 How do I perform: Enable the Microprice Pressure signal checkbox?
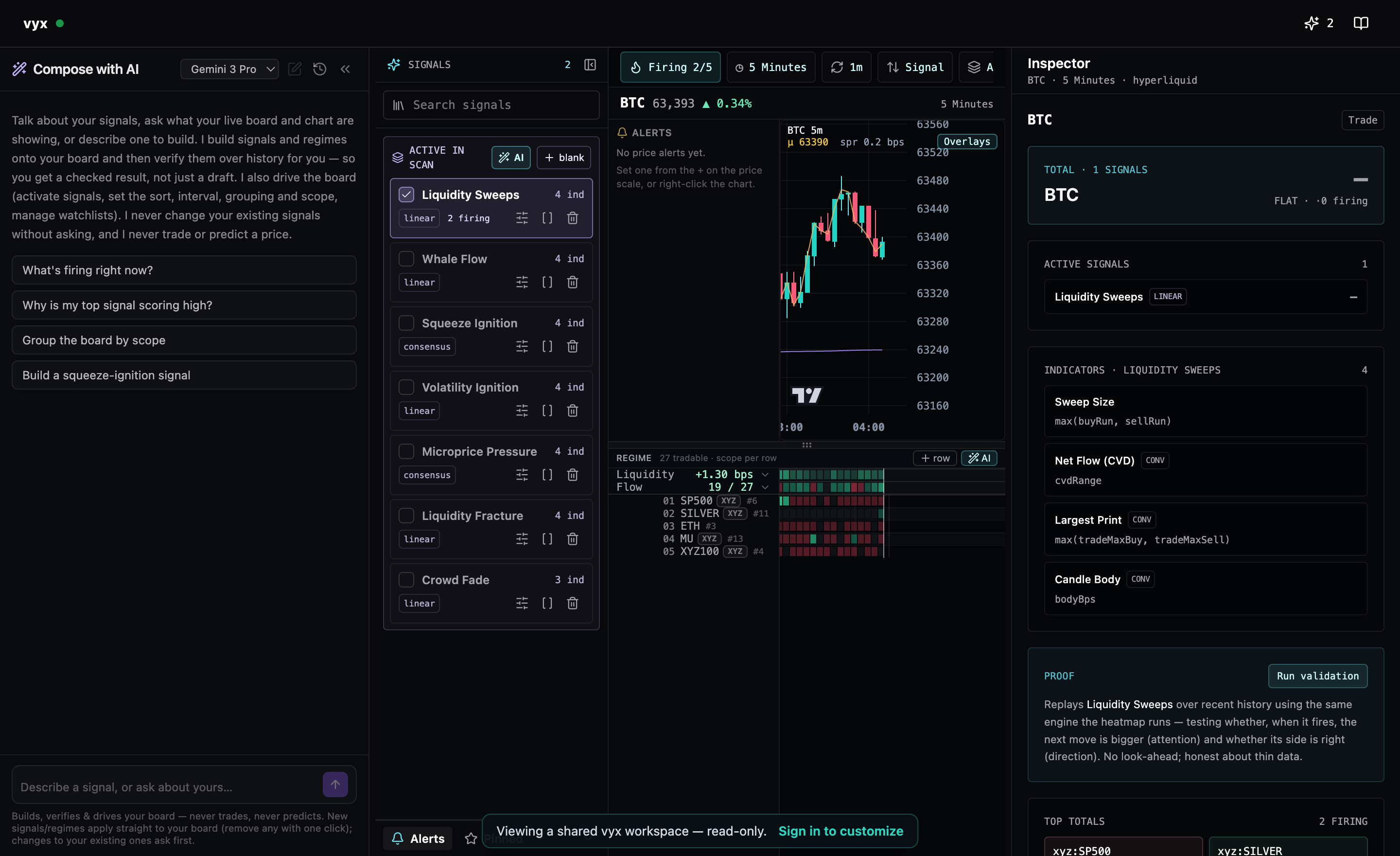(406, 452)
